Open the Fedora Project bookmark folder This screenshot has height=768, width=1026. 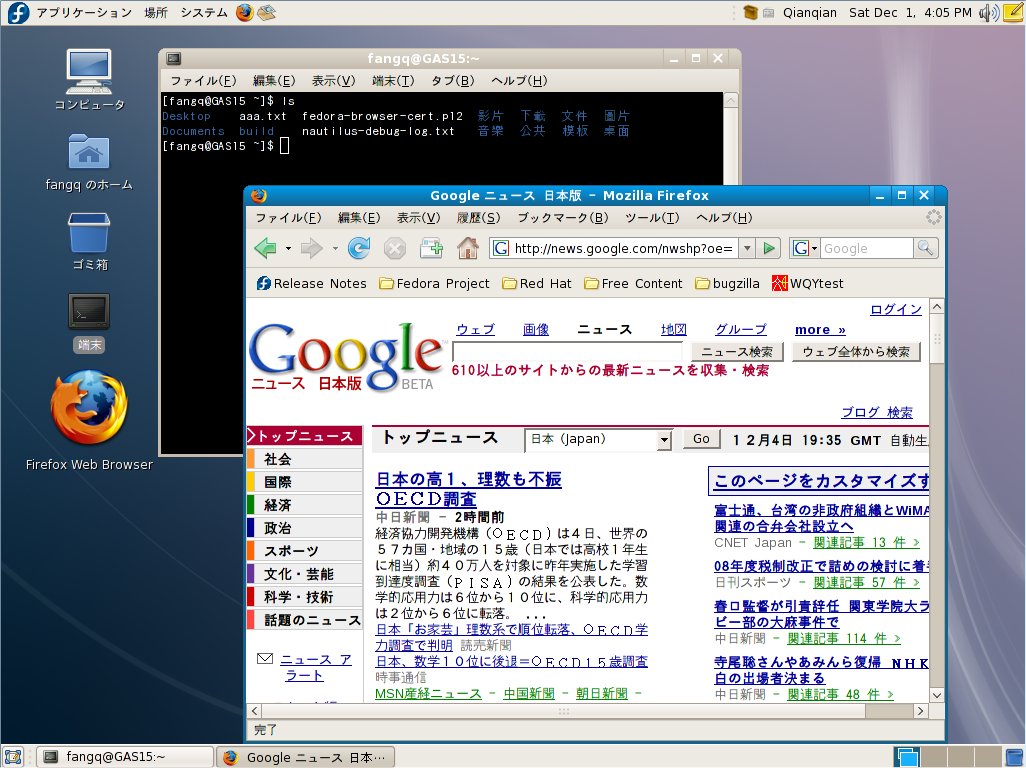[x=434, y=283]
